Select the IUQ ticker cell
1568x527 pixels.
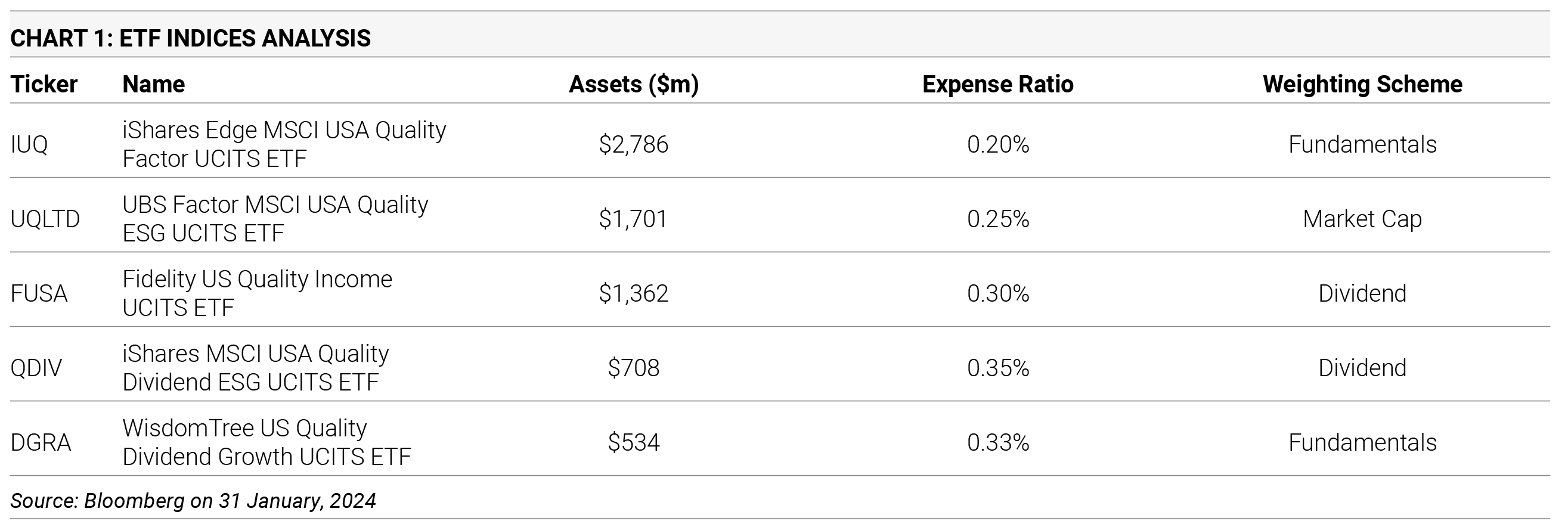coord(29,144)
